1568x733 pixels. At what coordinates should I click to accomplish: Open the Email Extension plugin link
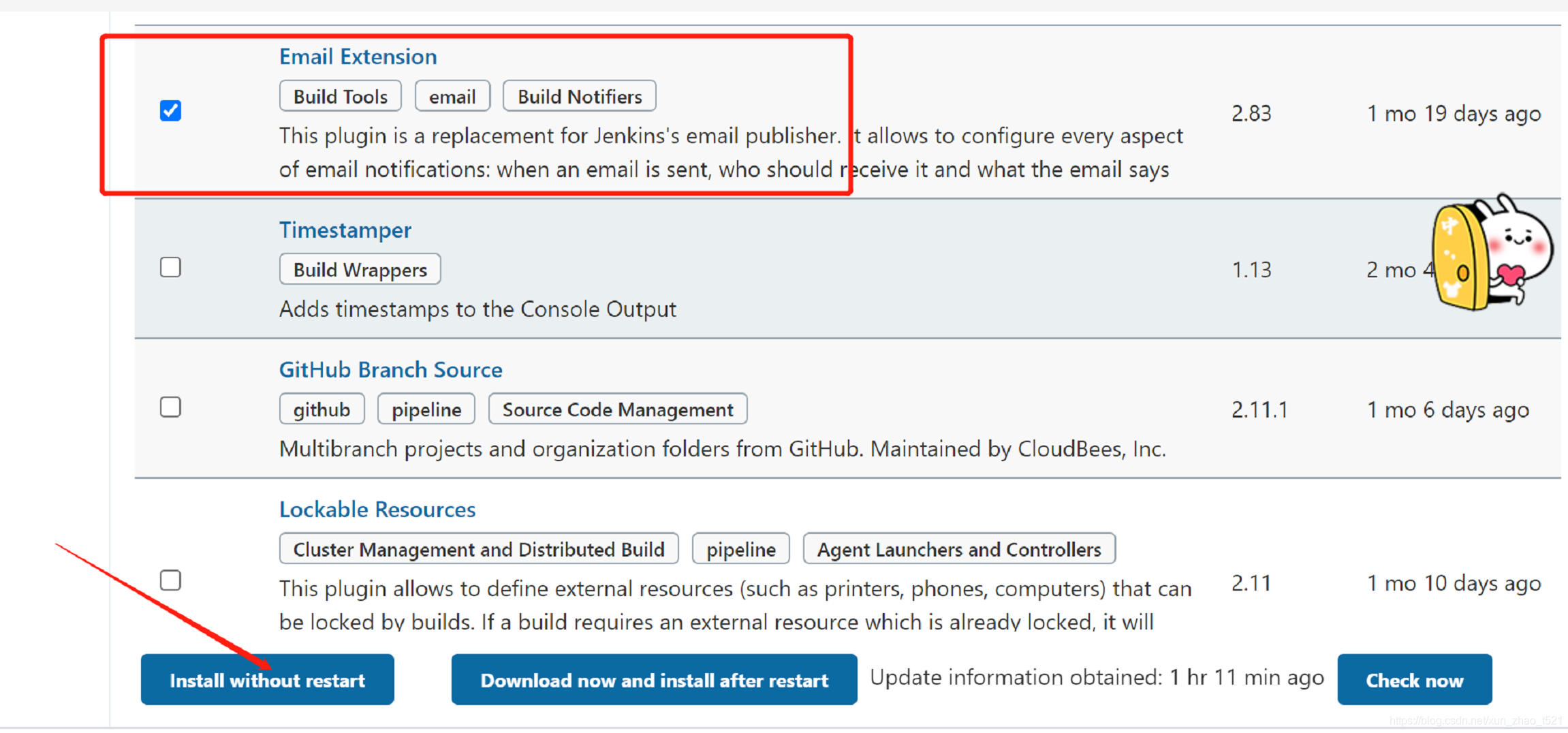click(x=358, y=57)
